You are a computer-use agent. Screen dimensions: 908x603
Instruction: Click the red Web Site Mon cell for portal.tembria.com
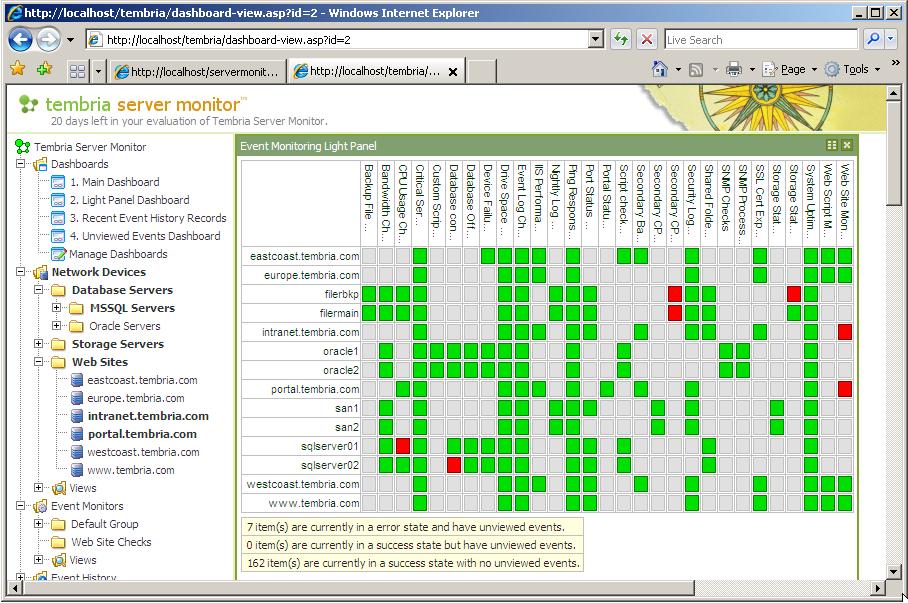(845, 389)
